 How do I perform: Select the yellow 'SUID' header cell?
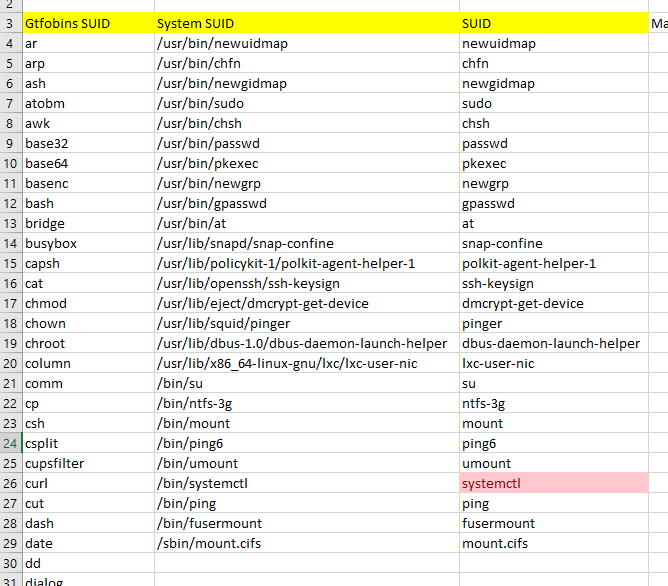(554, 23)
